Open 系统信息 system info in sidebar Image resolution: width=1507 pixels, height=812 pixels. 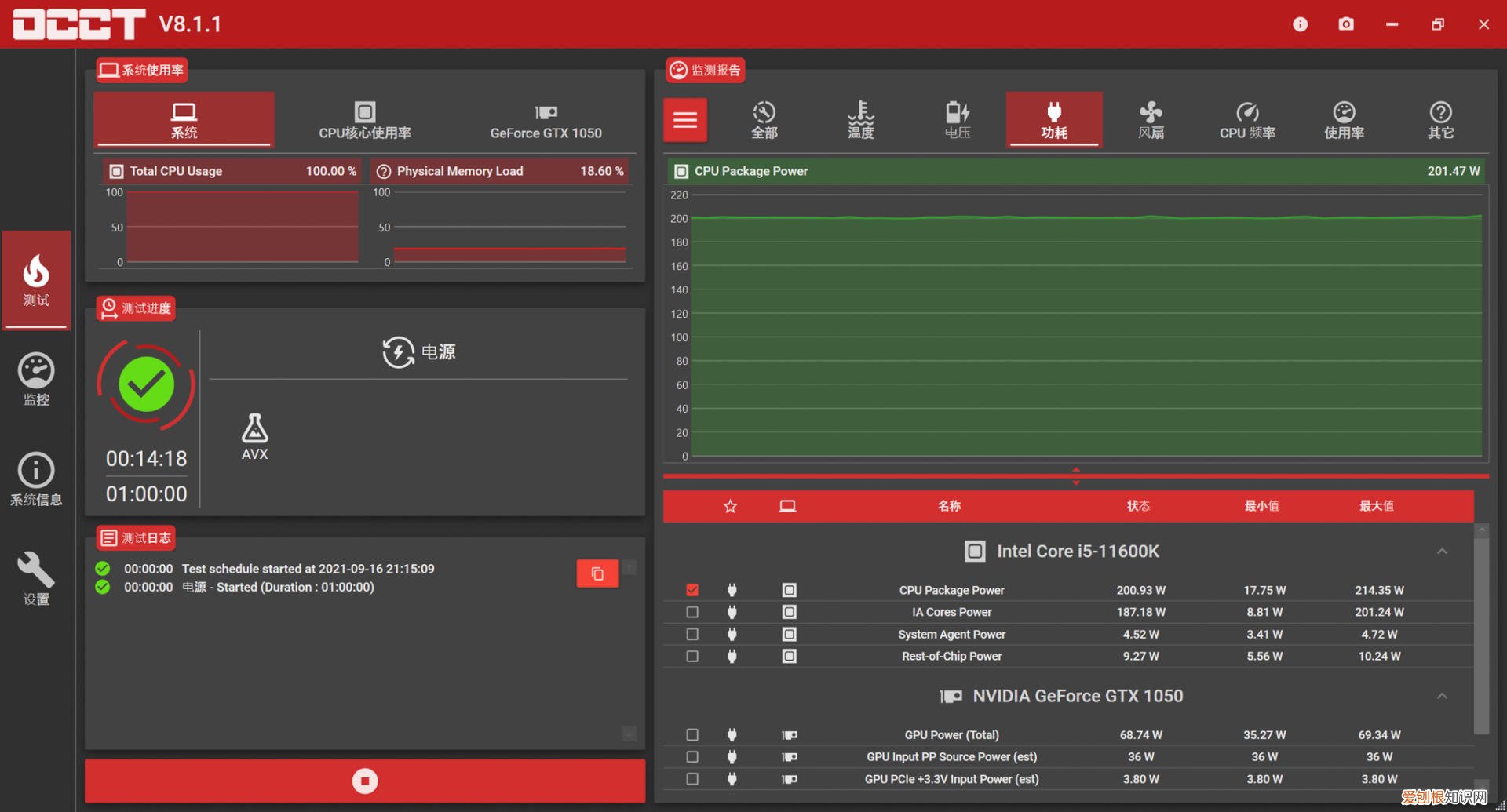(36, 479)
